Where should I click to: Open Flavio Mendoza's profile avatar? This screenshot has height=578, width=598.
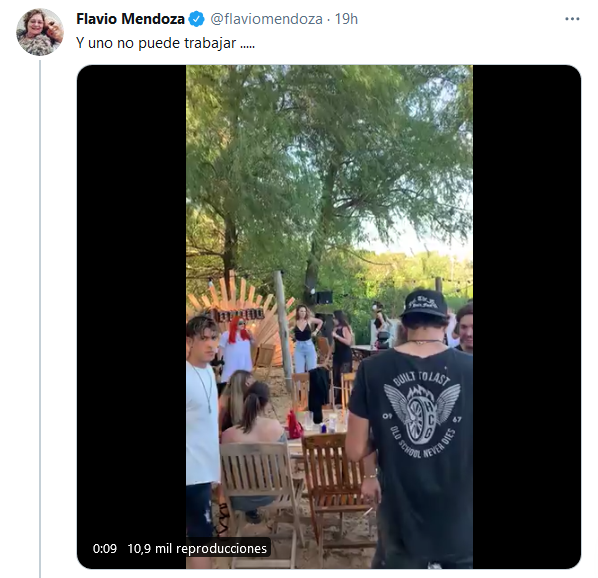point(40,32)
